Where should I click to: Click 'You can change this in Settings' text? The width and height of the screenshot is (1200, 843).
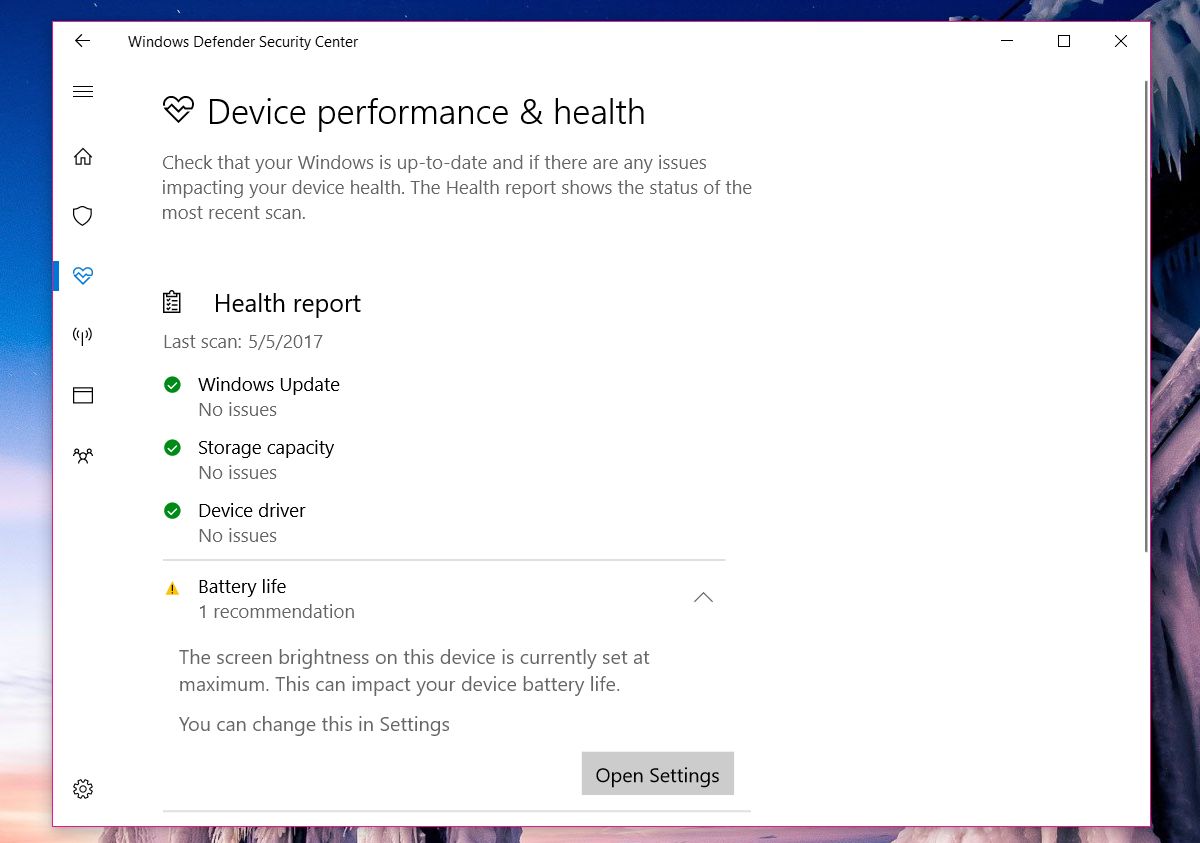314,724
